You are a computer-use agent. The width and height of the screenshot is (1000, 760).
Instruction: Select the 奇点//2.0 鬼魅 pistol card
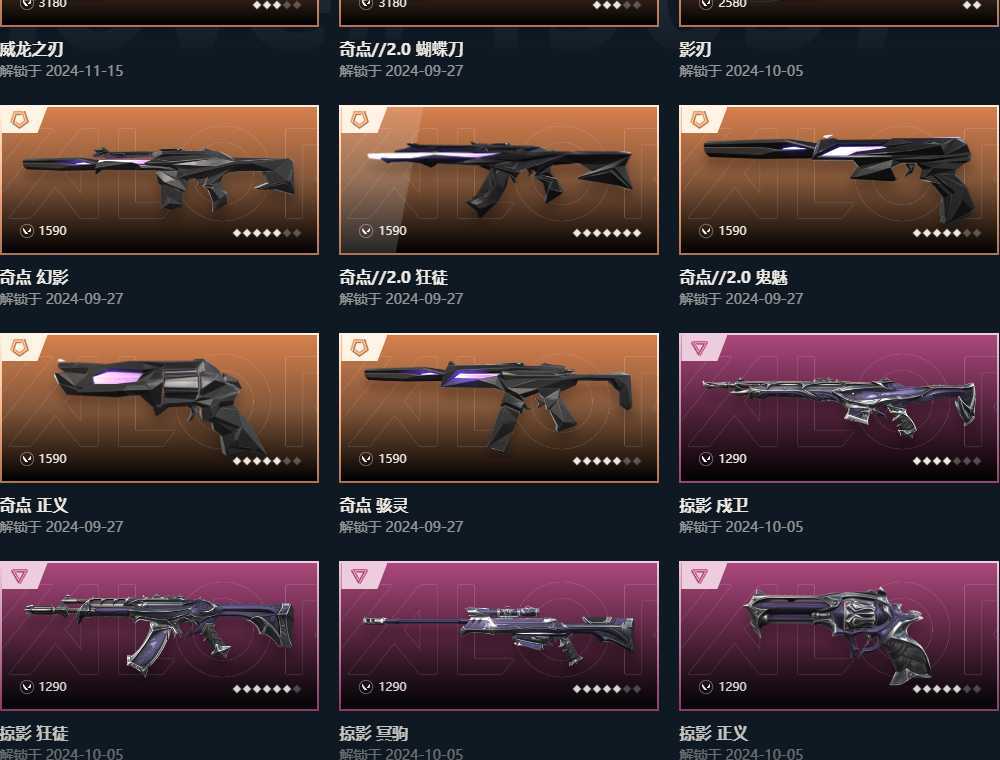point(839,180)
